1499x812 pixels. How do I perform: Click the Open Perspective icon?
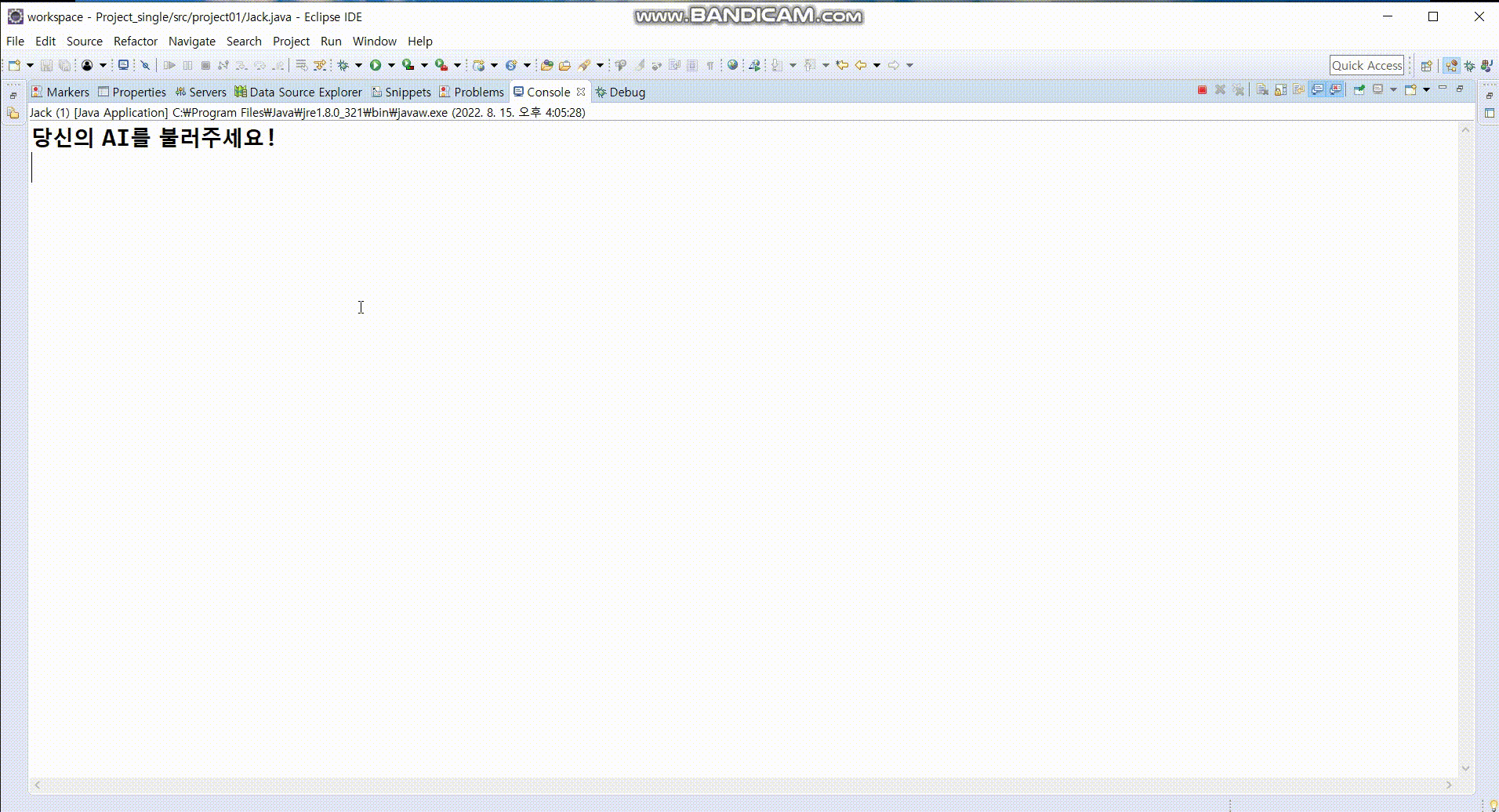click(1427, 66)
